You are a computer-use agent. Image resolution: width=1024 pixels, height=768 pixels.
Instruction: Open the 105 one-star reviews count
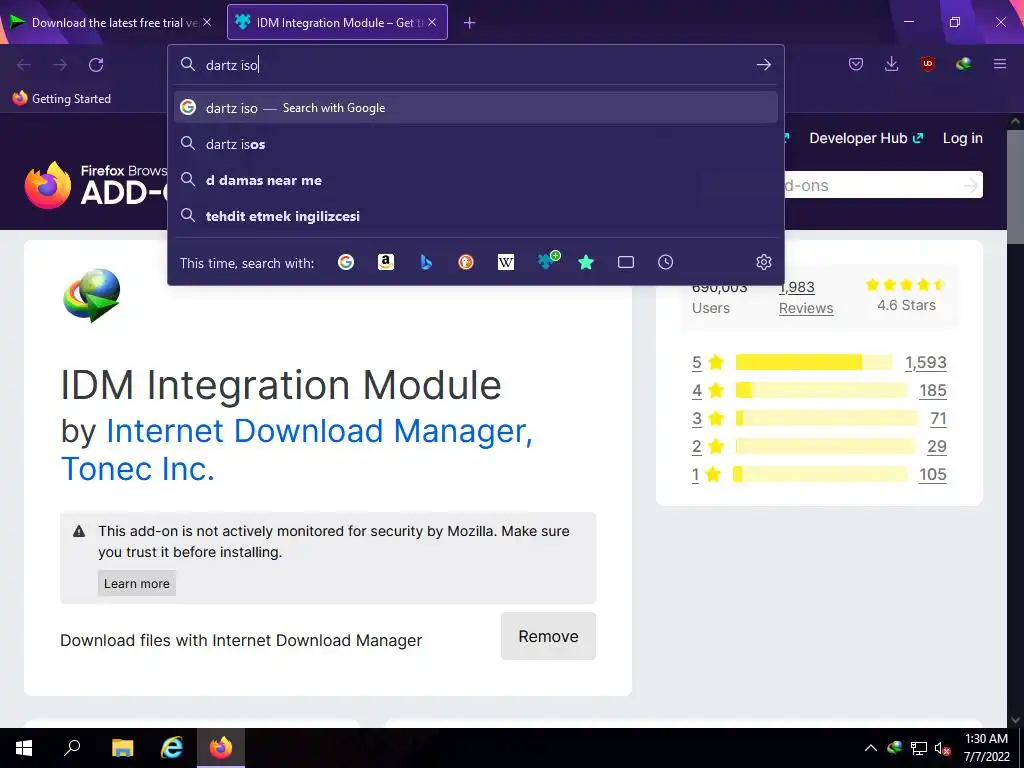[x=933, y=475]
